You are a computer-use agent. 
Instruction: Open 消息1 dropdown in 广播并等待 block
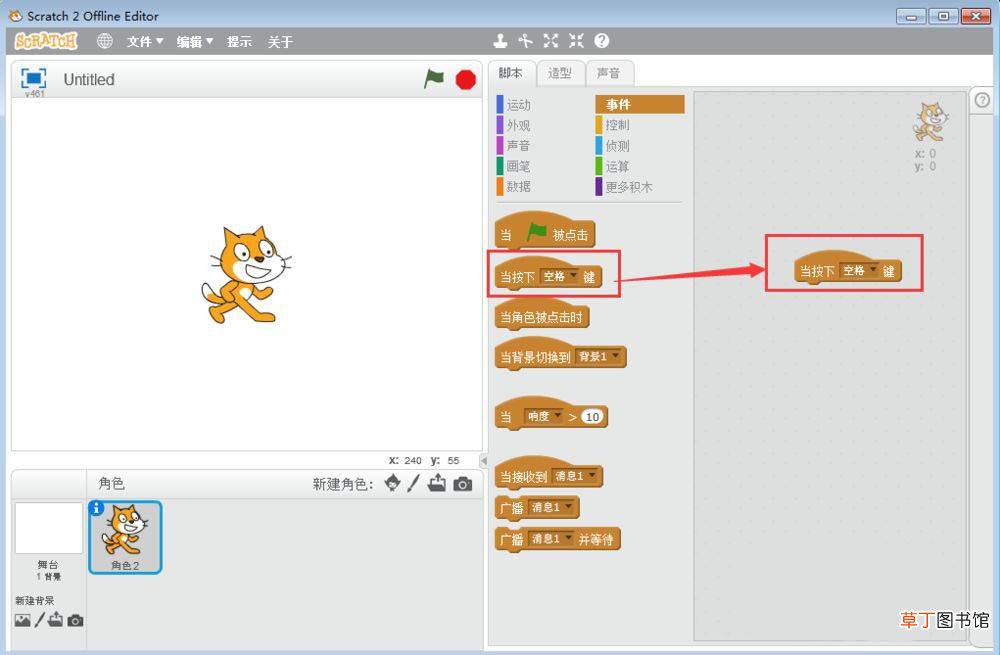point(552,539)
